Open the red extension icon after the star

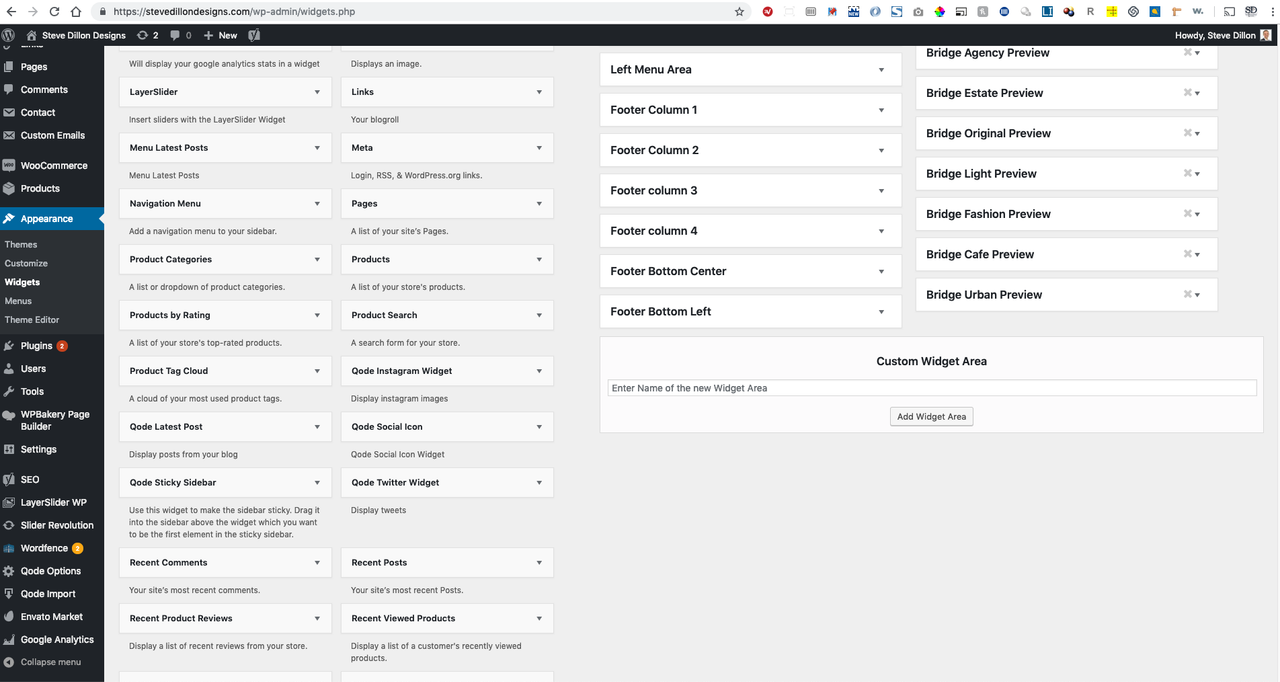click(x=768, y=12)
